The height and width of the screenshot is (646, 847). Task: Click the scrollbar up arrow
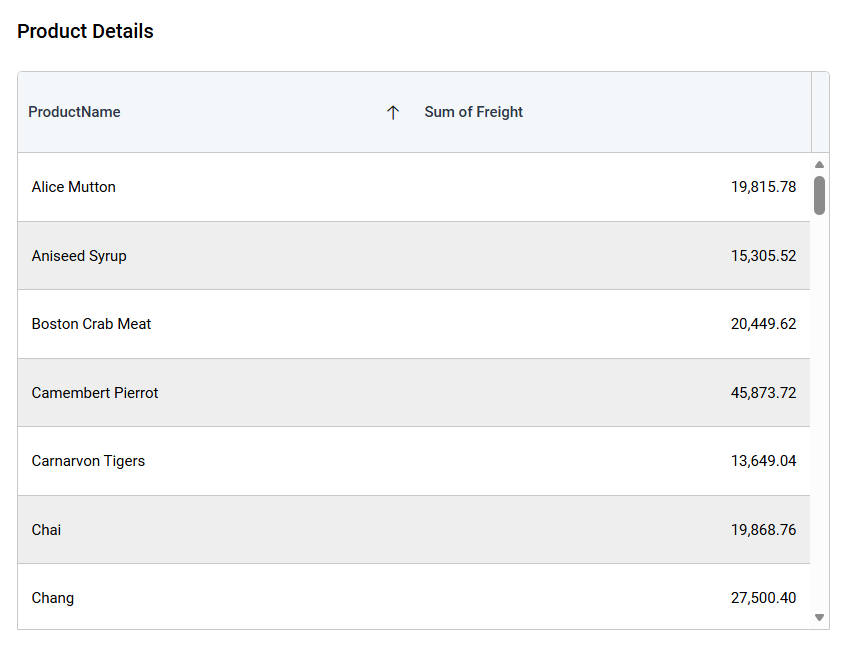[x=820, y=165]
